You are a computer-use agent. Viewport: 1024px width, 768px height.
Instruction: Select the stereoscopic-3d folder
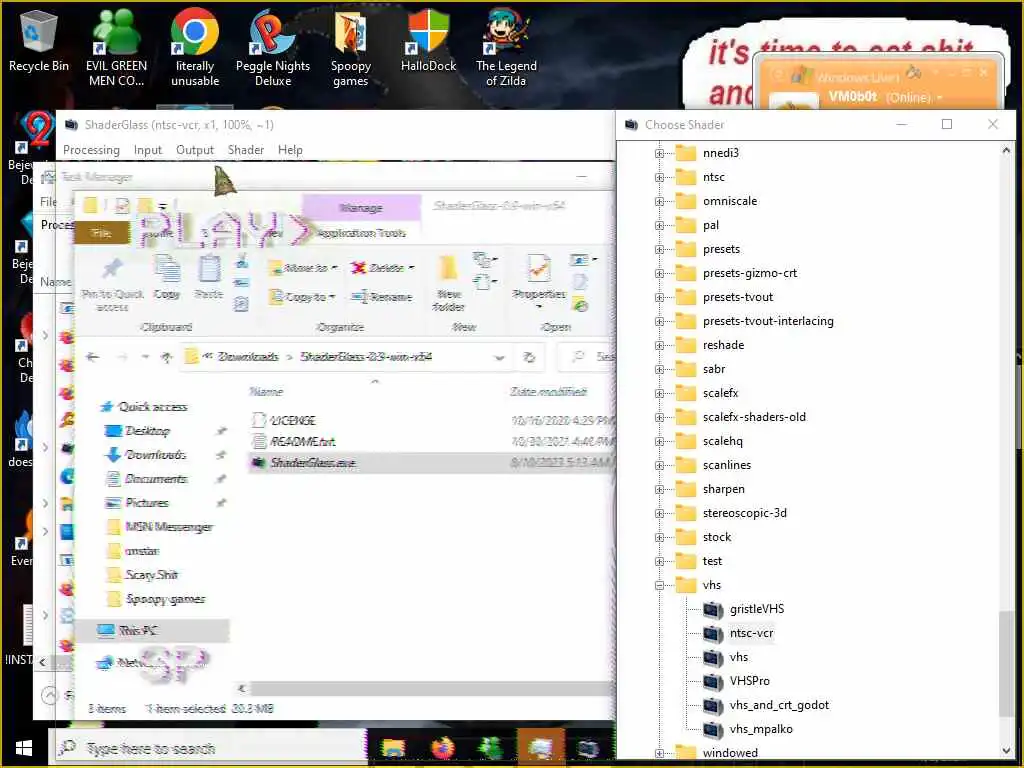click(x=744, y=513)
